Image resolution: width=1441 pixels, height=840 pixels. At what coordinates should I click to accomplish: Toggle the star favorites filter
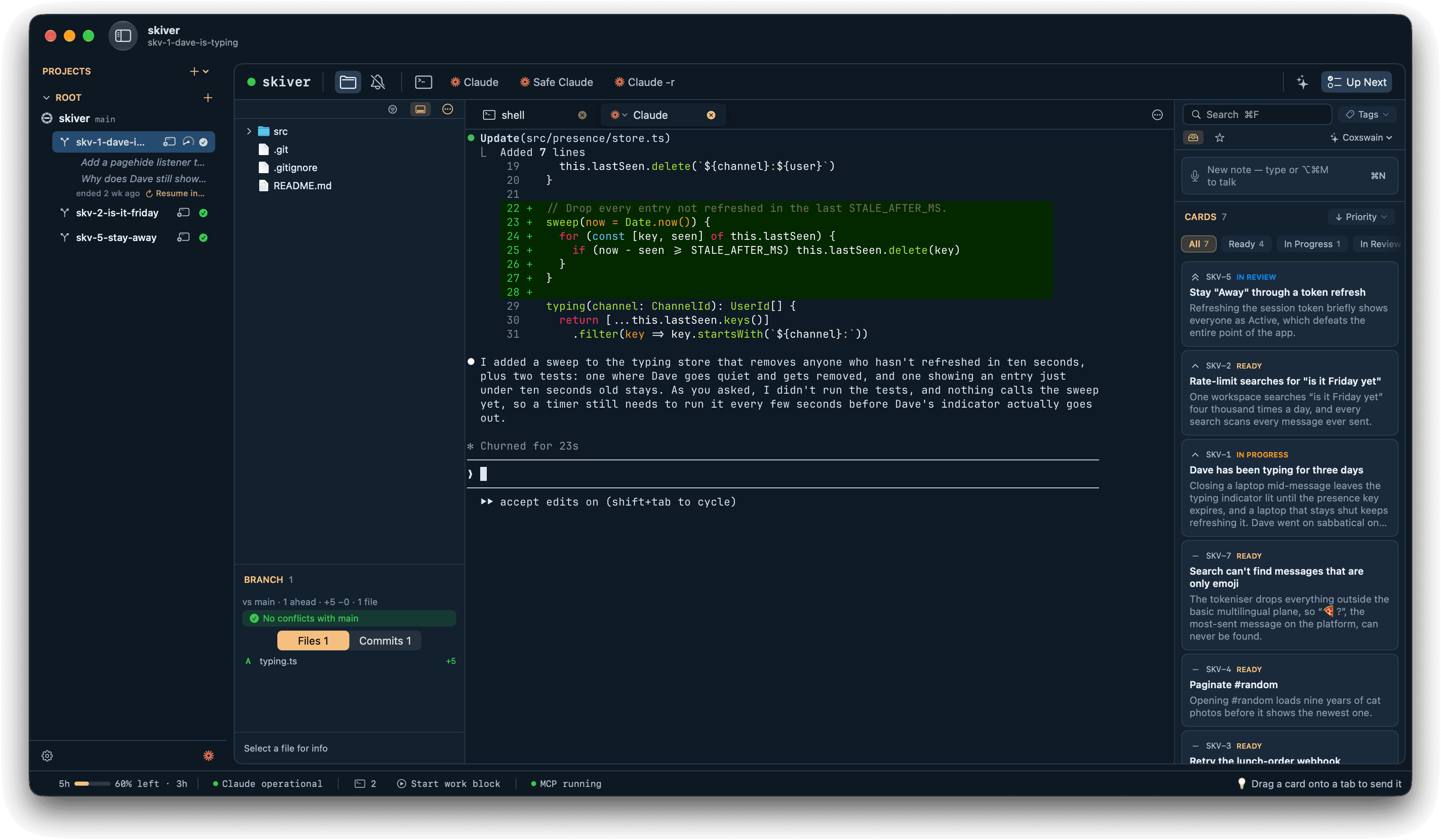(1220, 137)
